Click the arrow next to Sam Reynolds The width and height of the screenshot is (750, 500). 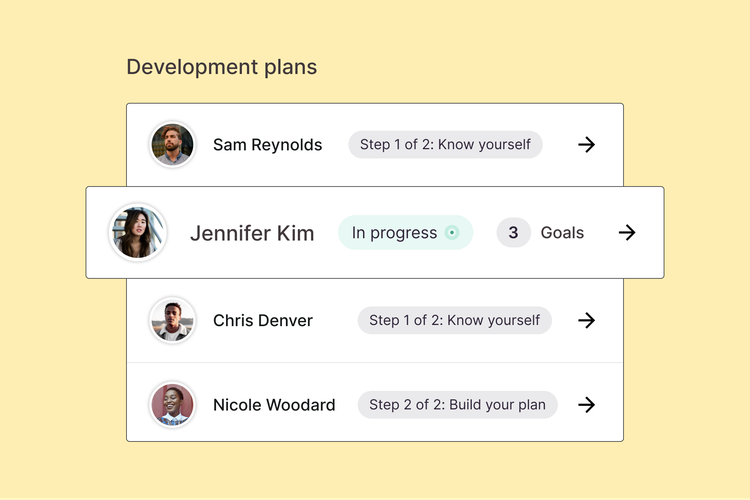(x=587, y=145)
